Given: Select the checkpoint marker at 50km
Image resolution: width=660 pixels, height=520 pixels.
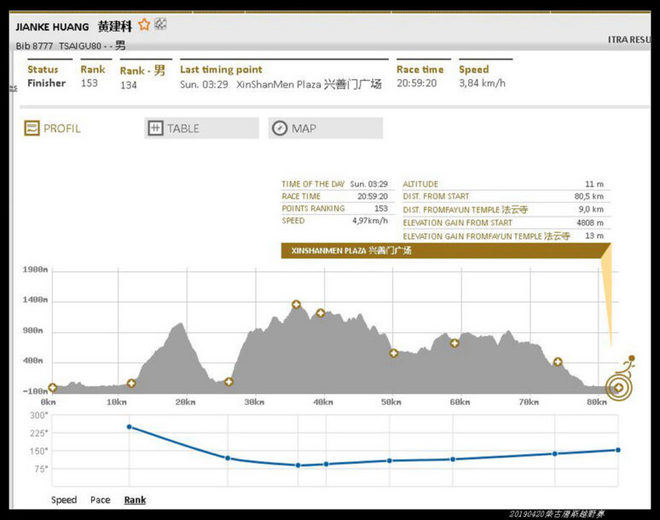Looking at the screenshot, I should click(393, 353).
